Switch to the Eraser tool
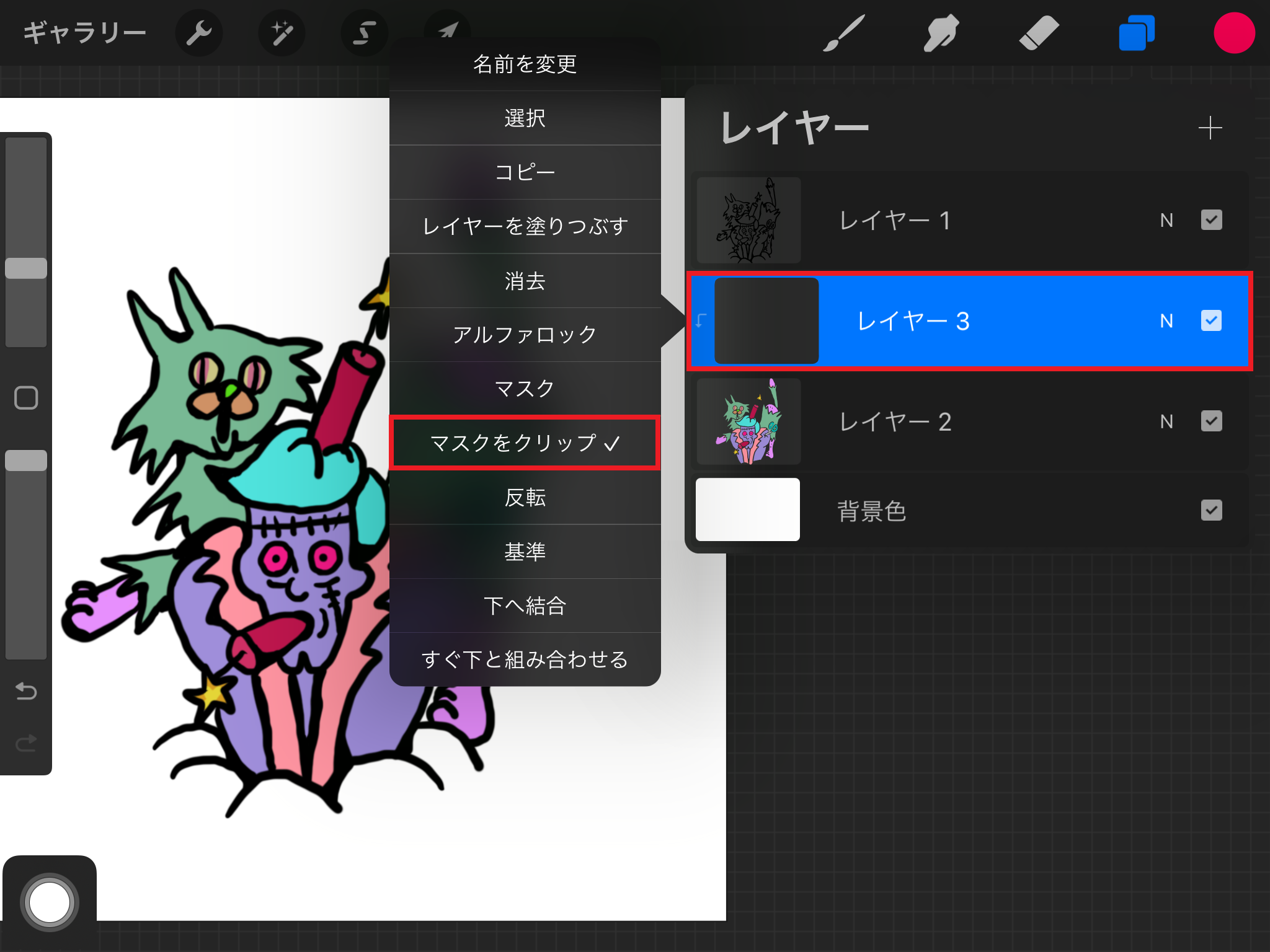This screenshot has width=1270, height=952. click(1036, 32)
